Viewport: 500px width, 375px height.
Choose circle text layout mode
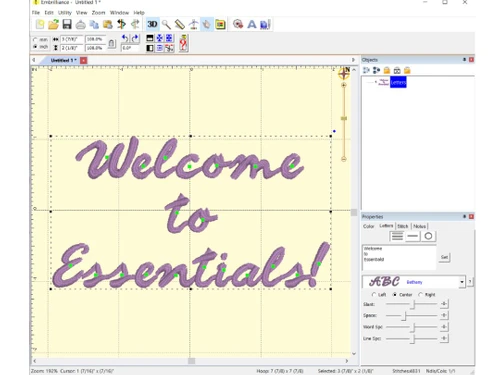pos(428,236)
